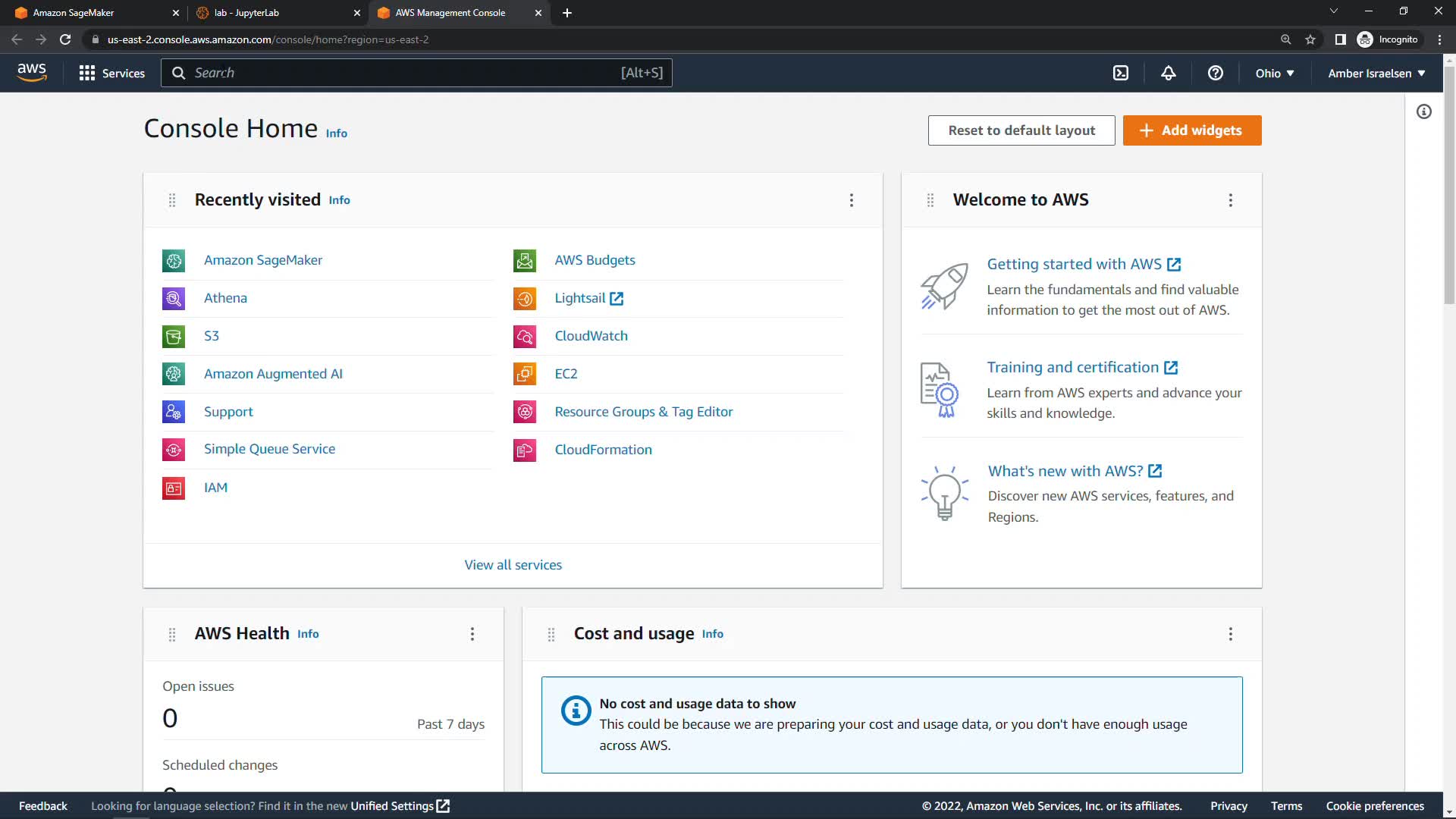
Task: Open Cost and usage widget options menu
Action: [1230, 634]
